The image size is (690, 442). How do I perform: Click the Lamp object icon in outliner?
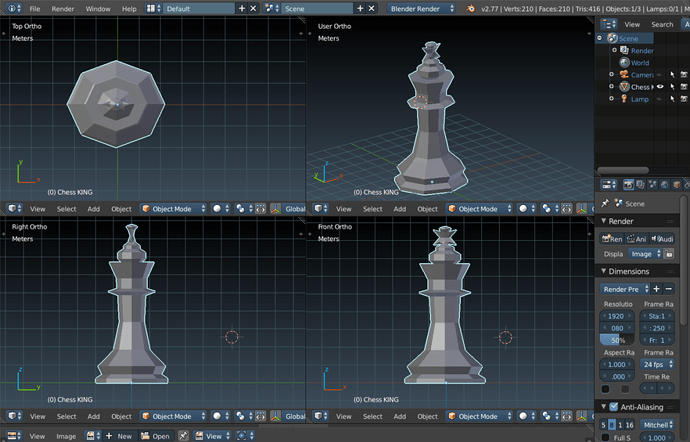coord(623,100)
